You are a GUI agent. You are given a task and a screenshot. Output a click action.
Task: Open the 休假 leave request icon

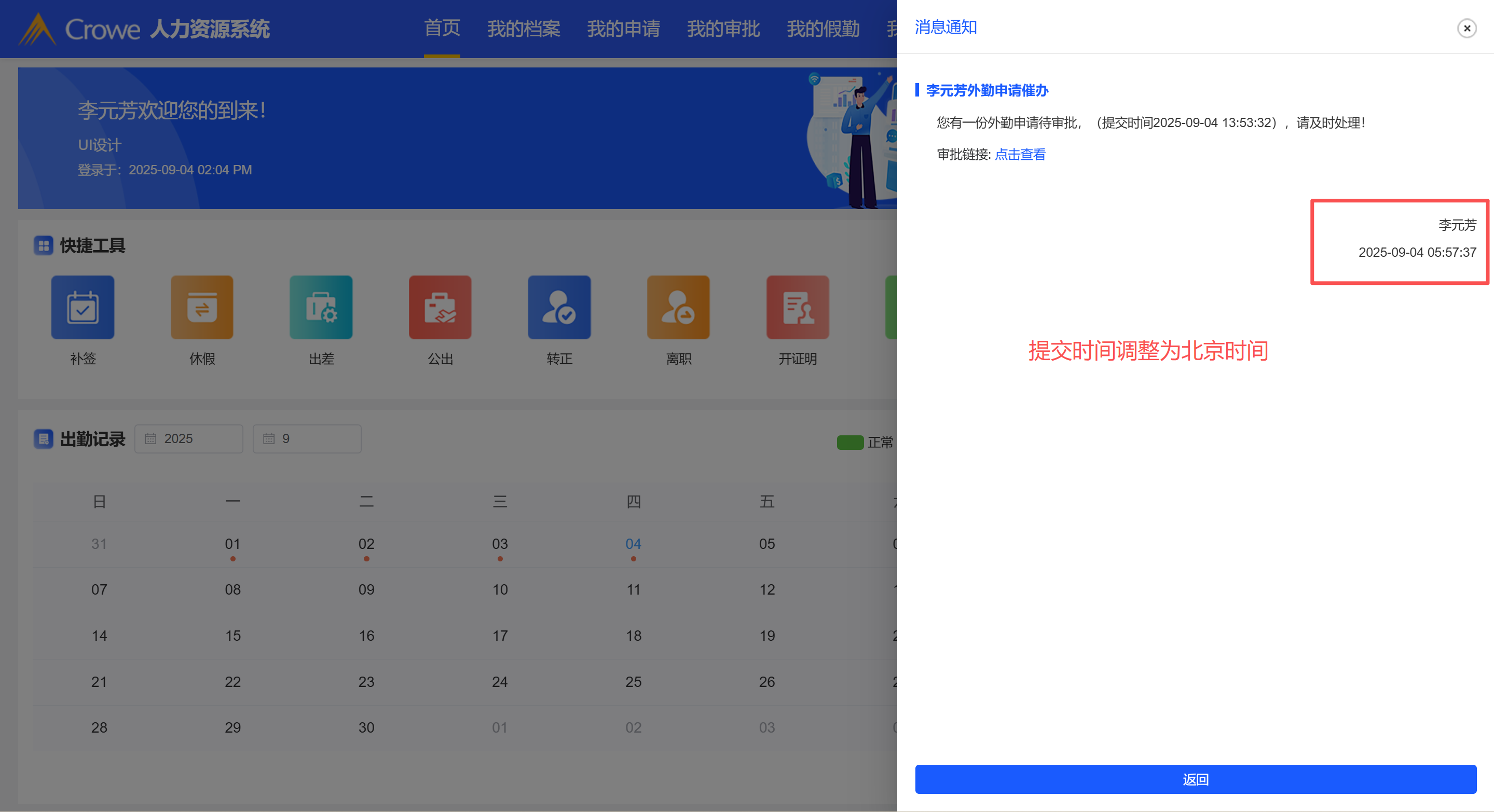click(202, 307)
